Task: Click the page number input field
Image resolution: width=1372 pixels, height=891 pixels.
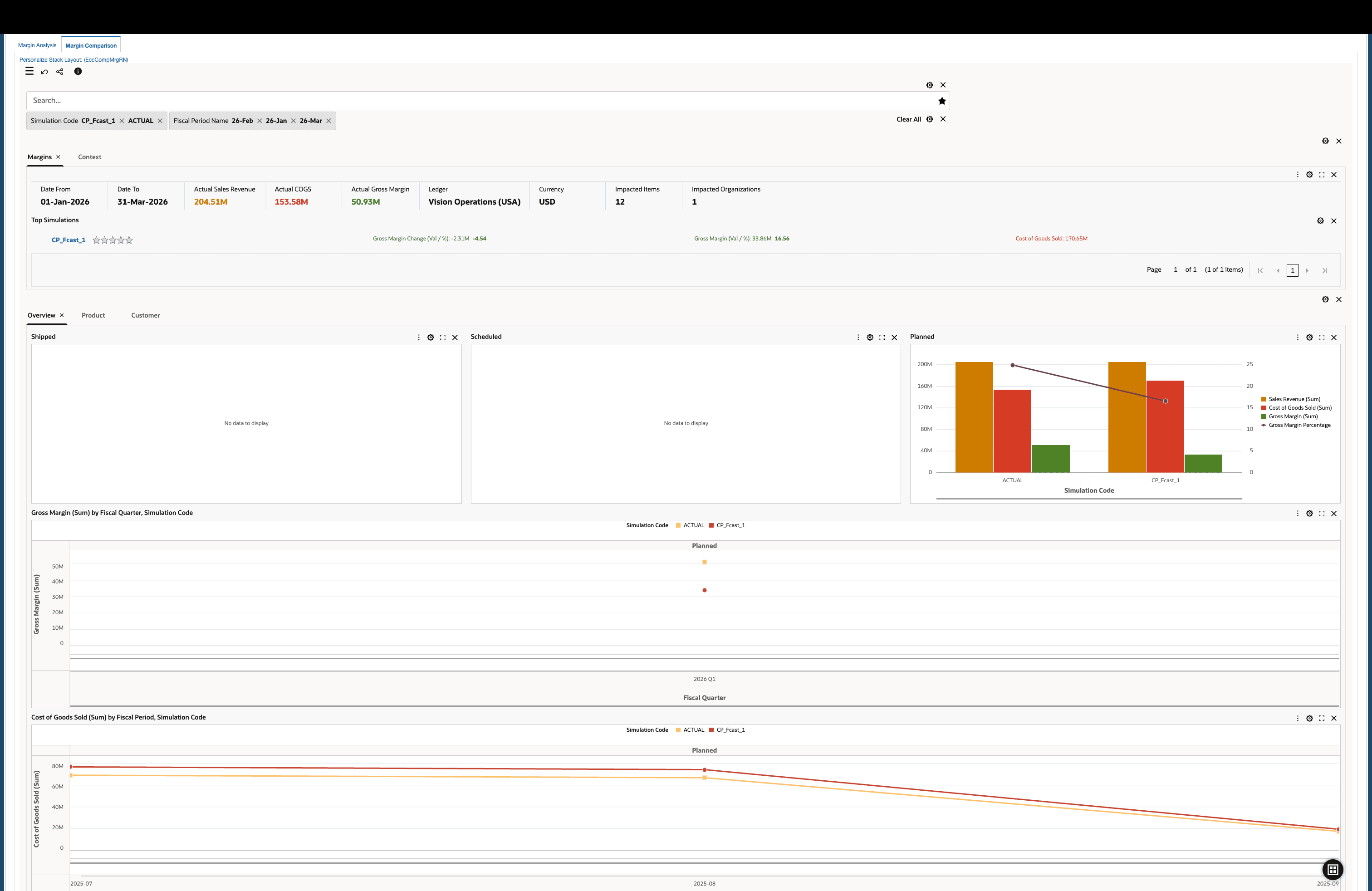Action: click(1293, 270)
